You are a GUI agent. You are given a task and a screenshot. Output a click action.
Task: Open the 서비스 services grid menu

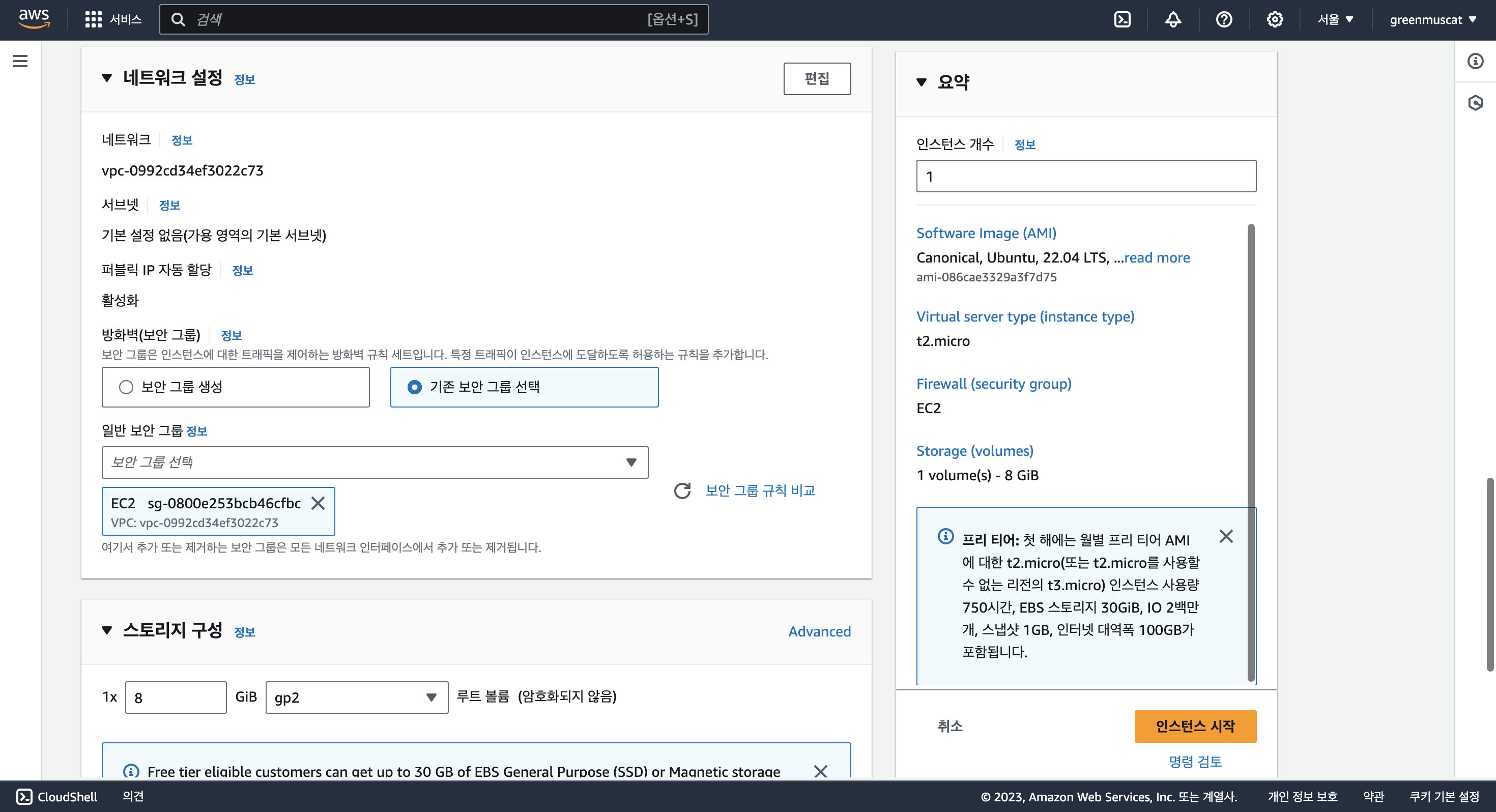(x=112, y=20)
